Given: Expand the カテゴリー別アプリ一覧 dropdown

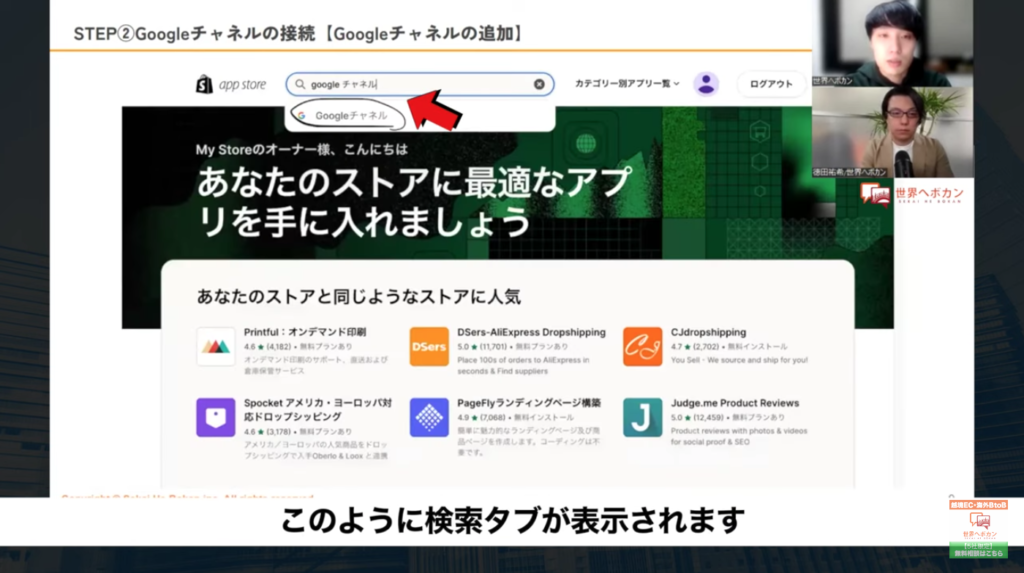Looking at the screenshot, I should coord(627,84).
